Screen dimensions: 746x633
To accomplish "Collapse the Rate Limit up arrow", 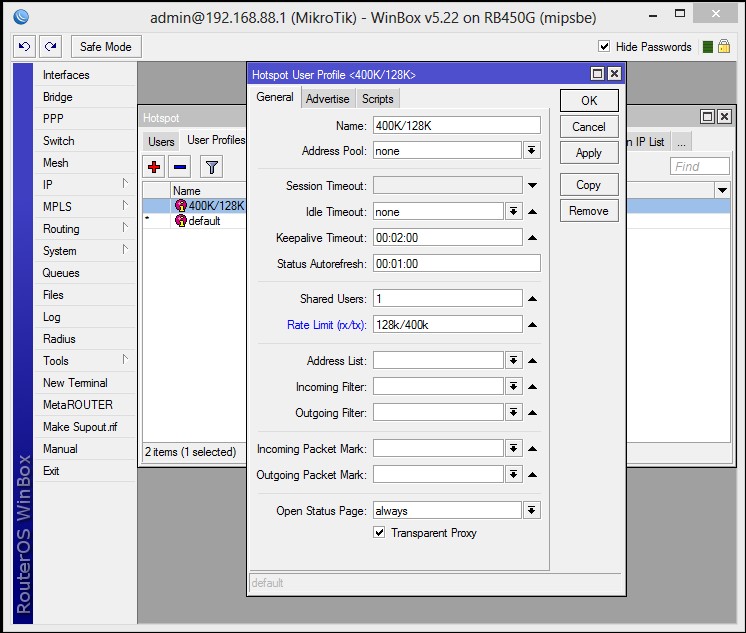I will click(x=532, y=325).
